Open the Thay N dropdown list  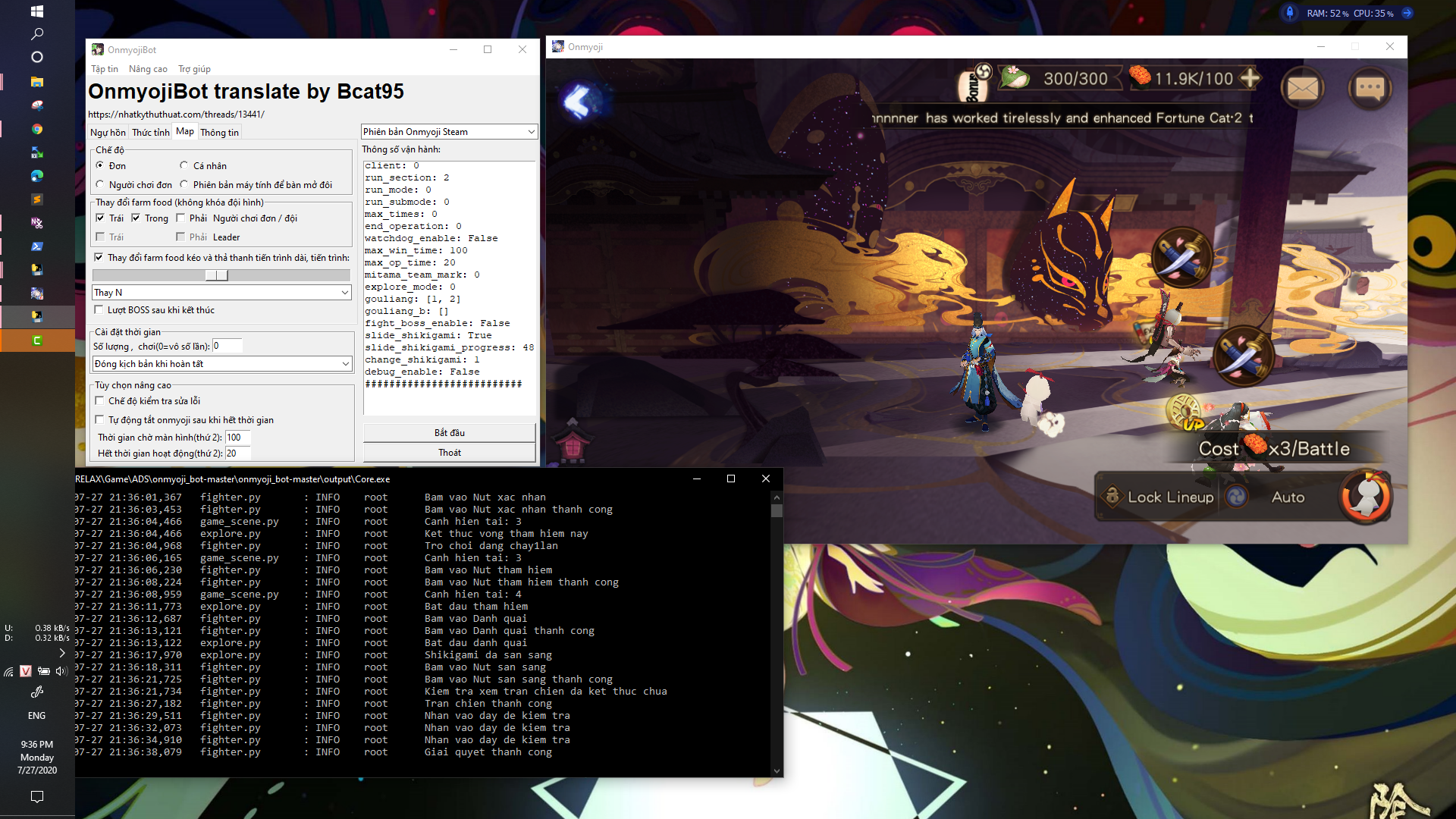(x=344, y=293)
